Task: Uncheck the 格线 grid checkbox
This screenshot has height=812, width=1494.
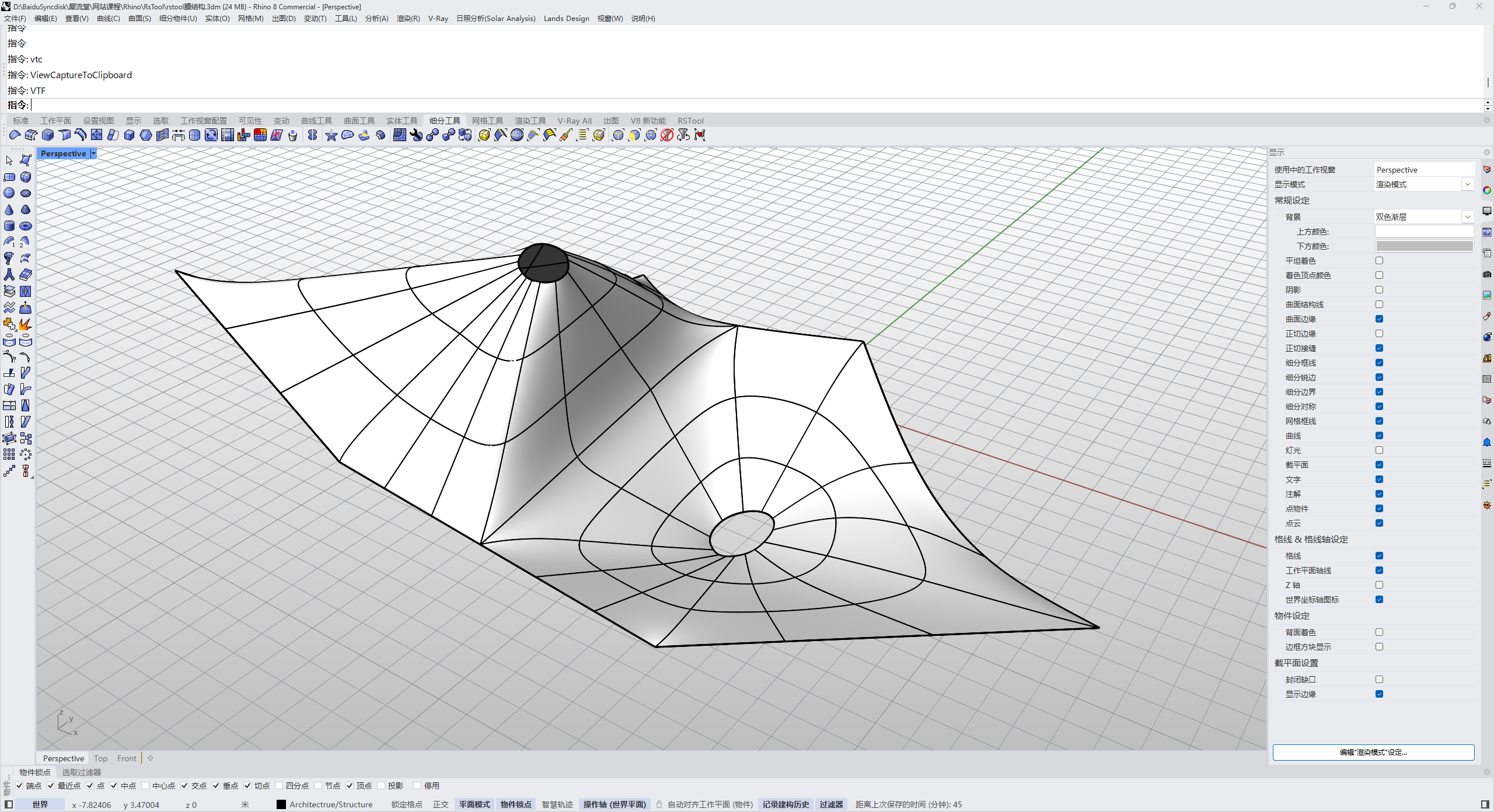Action: [1379, 556]
